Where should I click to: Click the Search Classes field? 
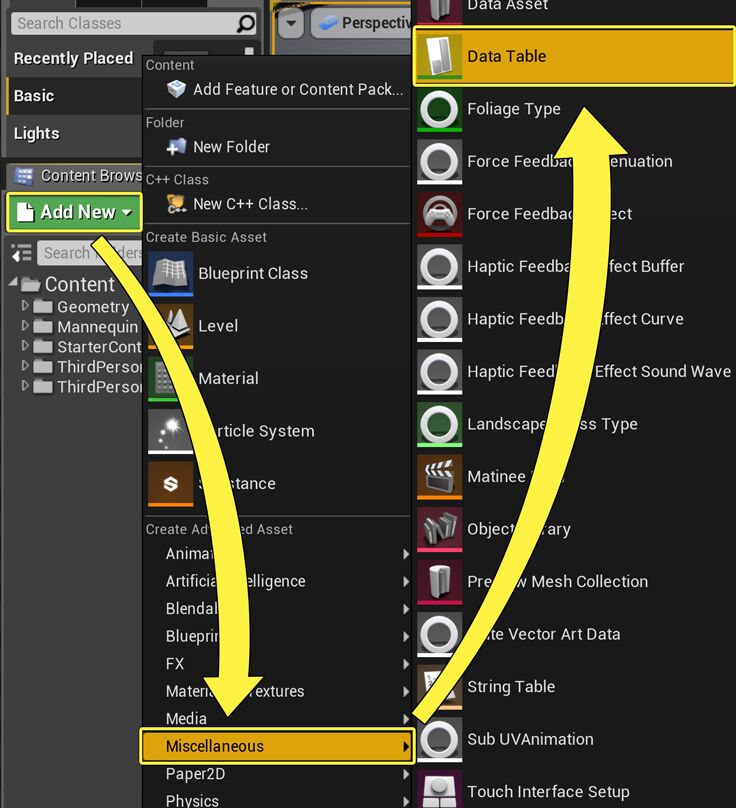coord(133,24)
